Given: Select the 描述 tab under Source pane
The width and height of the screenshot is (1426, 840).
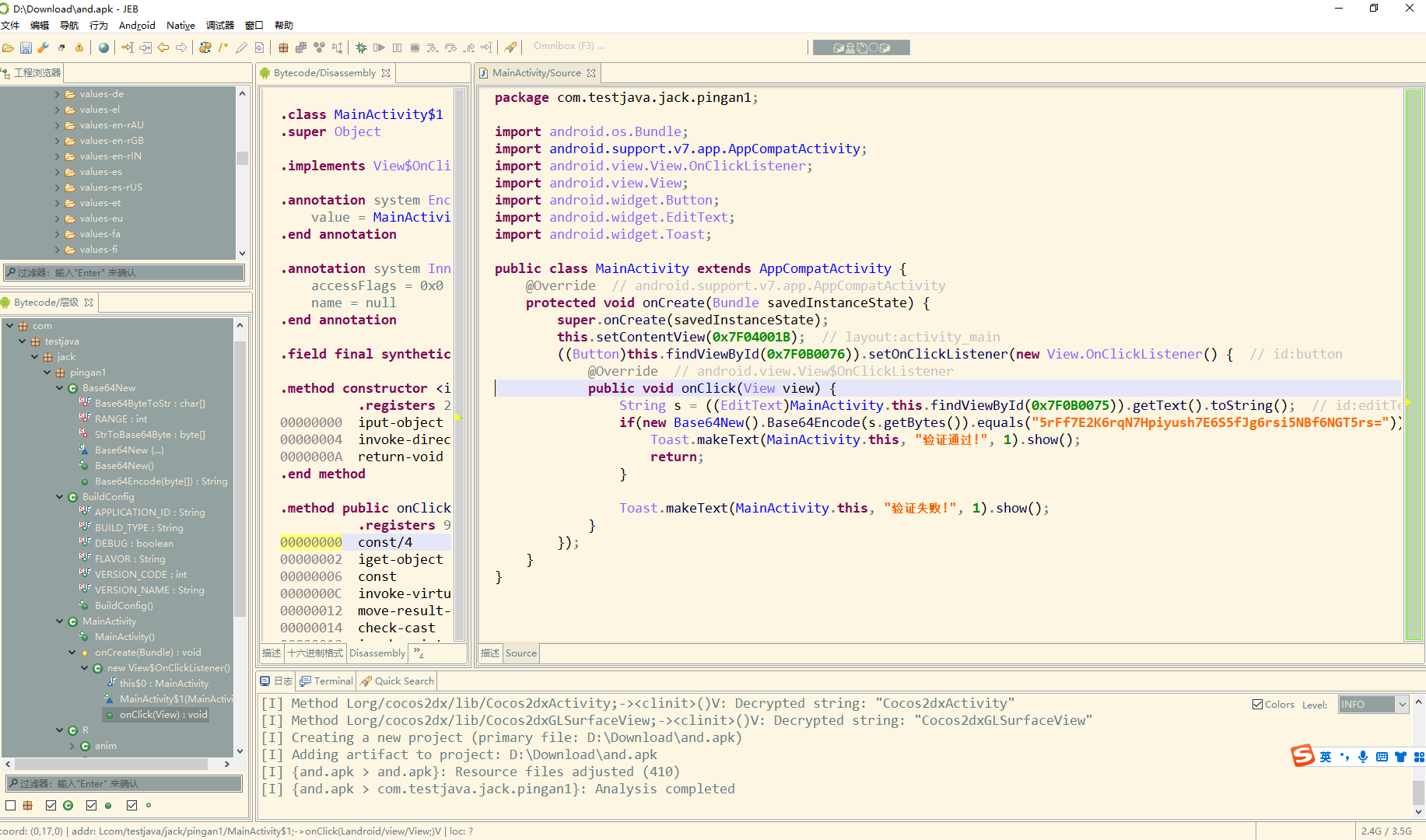Looking at the screenshot, I should [x=490, y=653].
